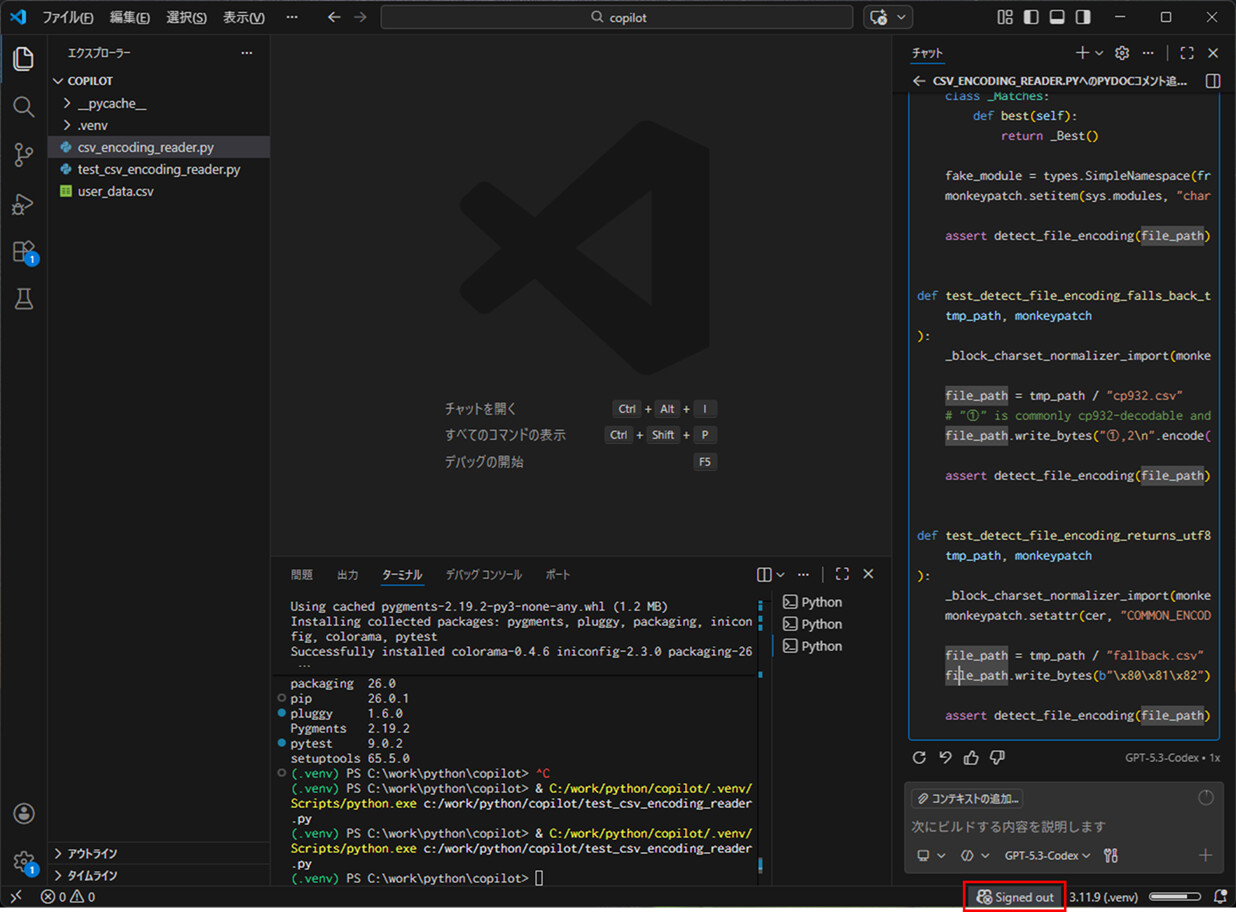This screenshot has width=1236, height=912.
Task: Give a thumbs up to the Copilot response
Action: 969,757
